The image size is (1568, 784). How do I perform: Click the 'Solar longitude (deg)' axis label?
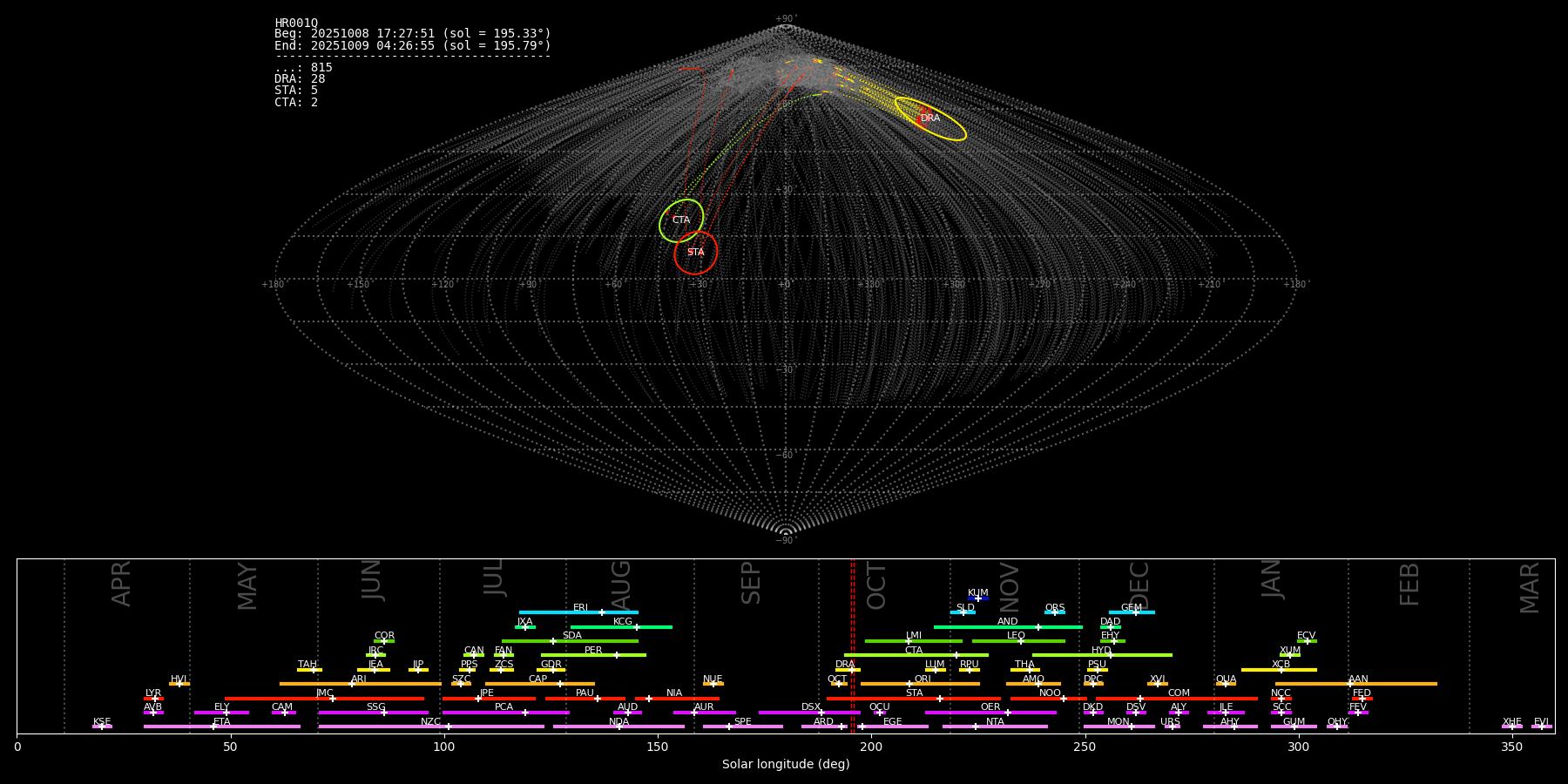[x=785, y=765]
